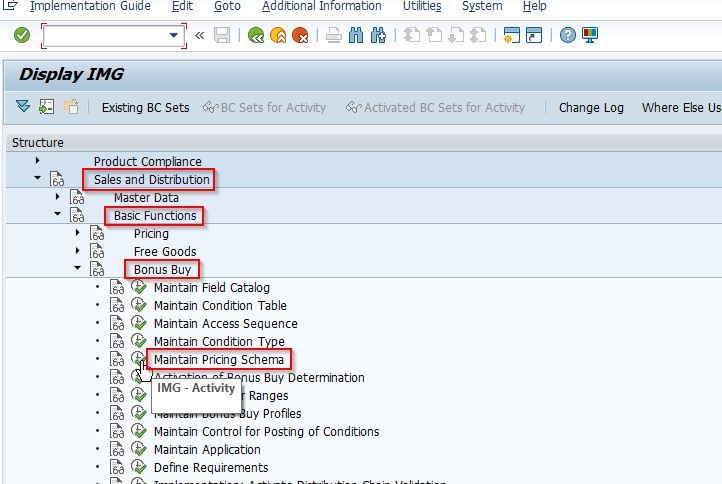Collapse the Basic Functions node

coord(58,214)
